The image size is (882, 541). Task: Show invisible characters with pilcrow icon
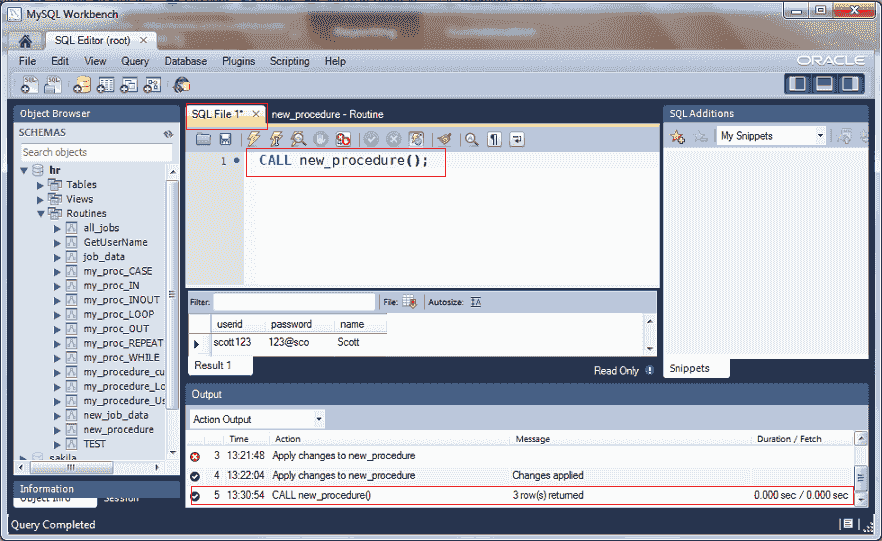(494, 139)
